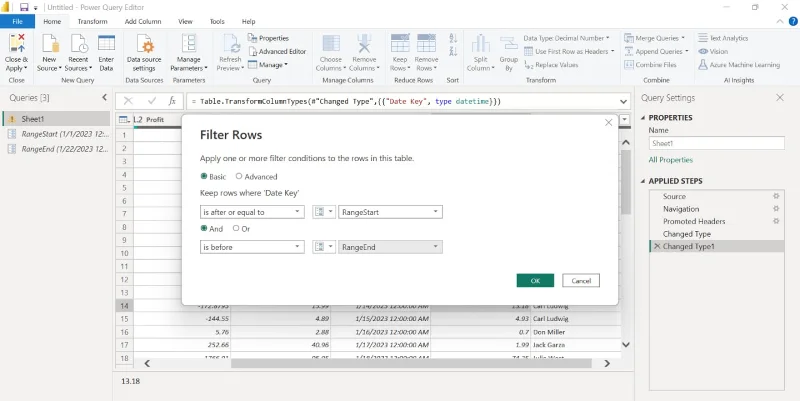The height and width of the screenshot is (401, 800).
Task: Close the Query Settings pane
Action: point(780,97)
